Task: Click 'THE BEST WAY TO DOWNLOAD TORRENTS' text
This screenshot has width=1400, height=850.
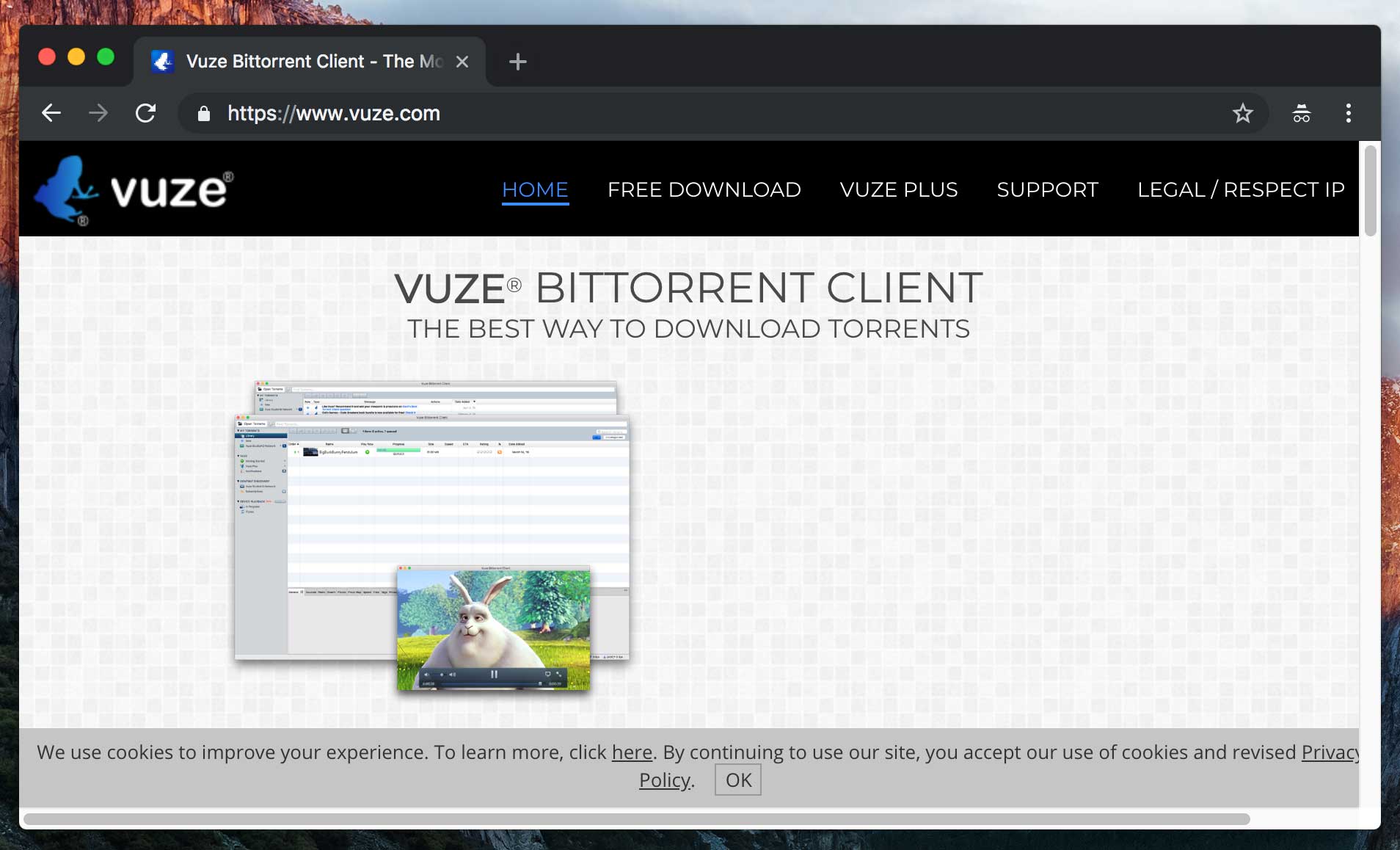Action: (x=688, y=329)
